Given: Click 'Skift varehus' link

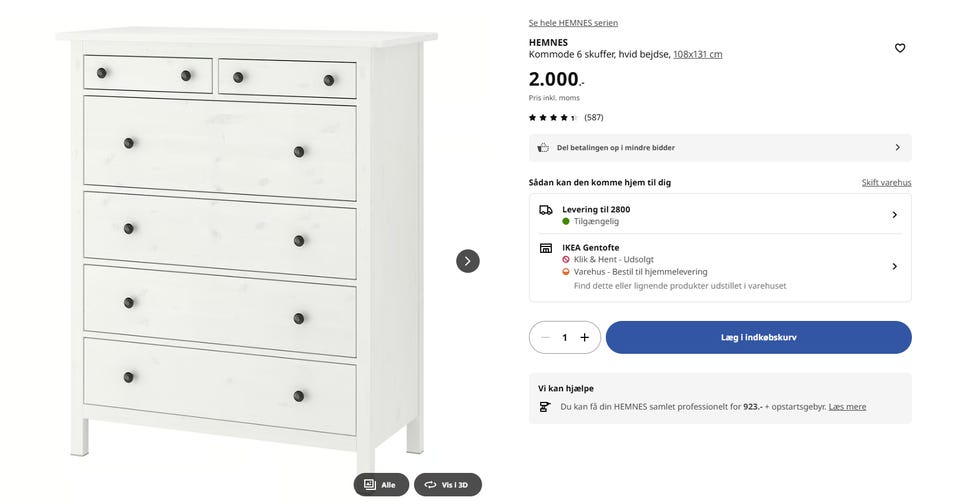Looking at the screenshot, I should coord(886,183).
